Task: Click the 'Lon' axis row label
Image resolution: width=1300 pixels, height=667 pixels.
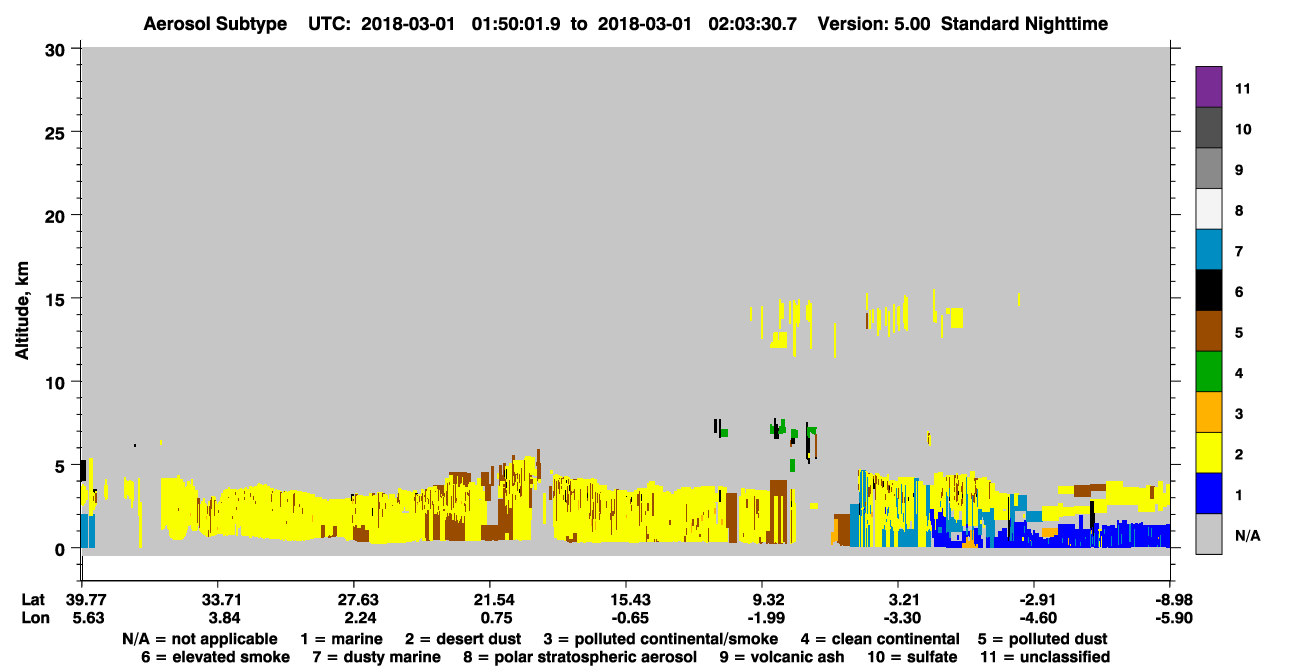Action: pyautogui.click(x=34, y=618)
